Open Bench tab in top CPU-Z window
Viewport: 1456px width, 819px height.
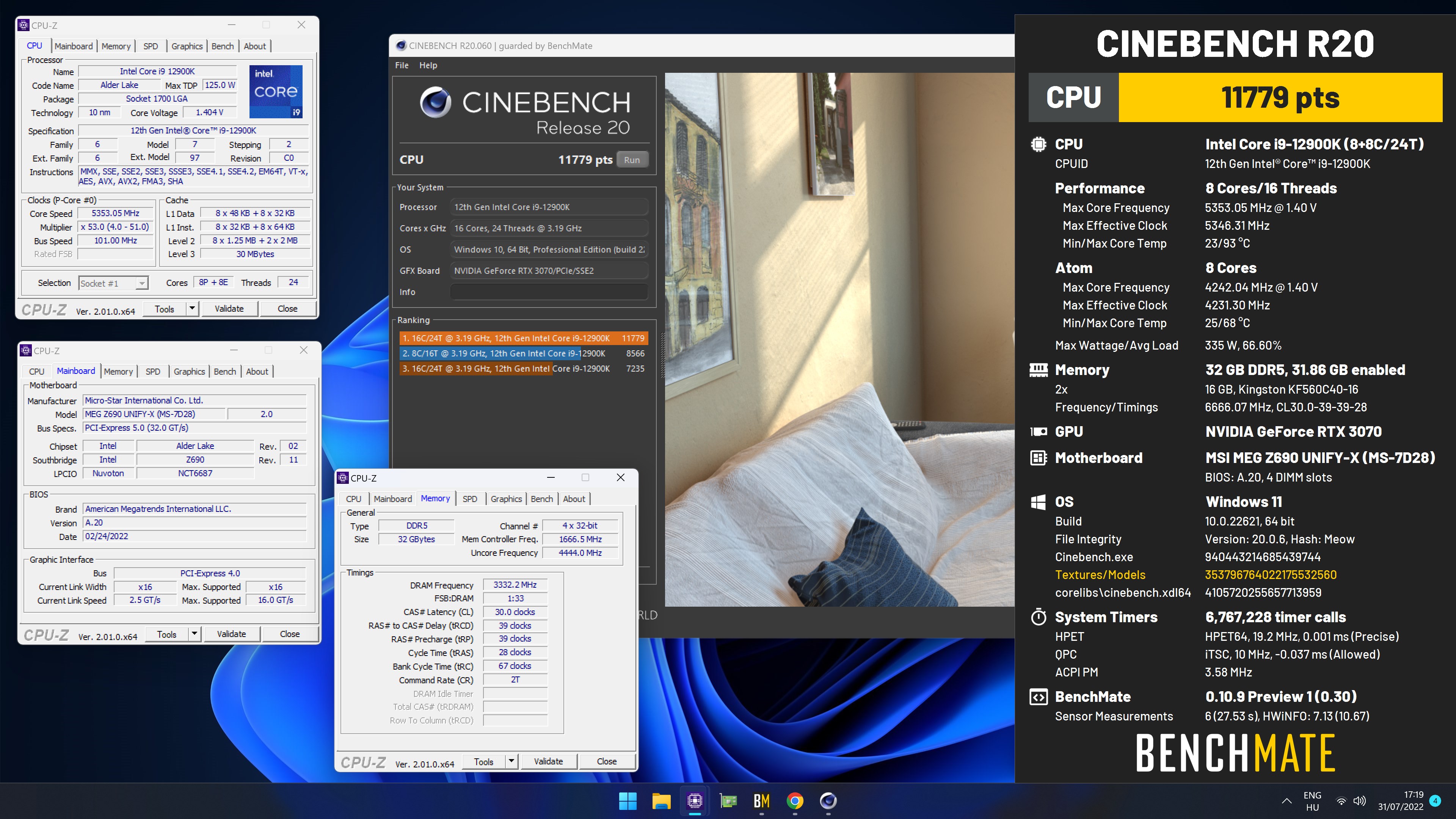223,46
